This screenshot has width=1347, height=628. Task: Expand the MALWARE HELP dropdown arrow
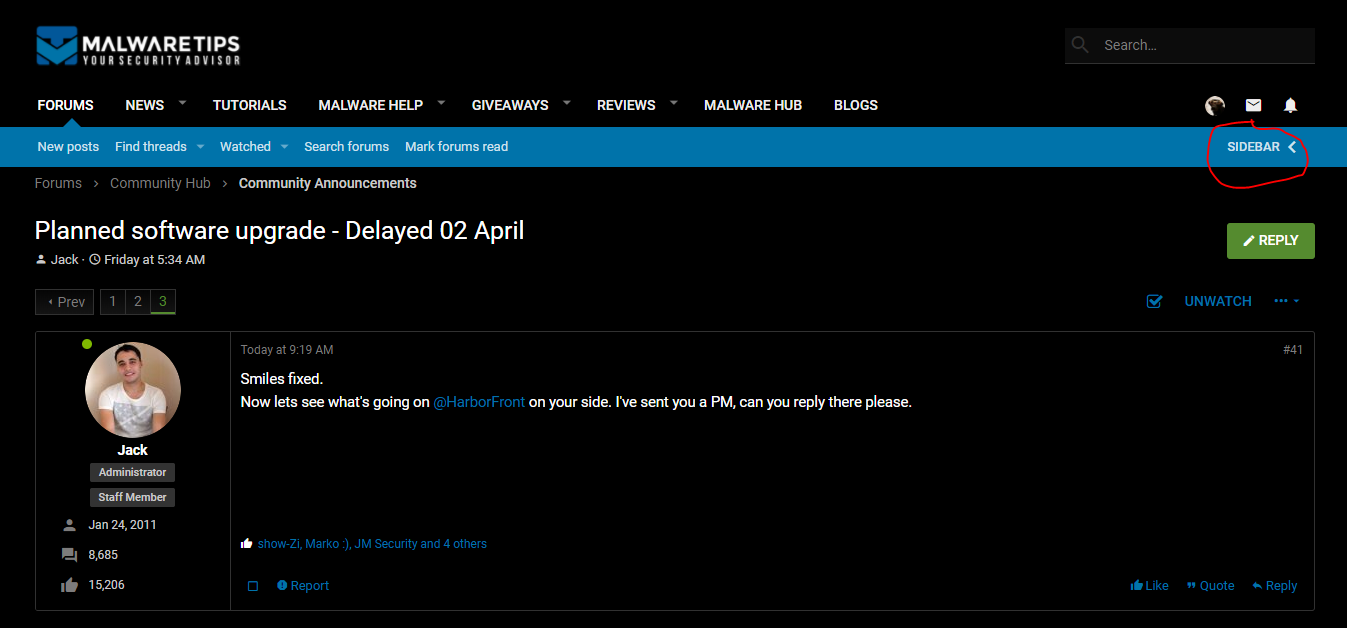click(x=441, y=103)
